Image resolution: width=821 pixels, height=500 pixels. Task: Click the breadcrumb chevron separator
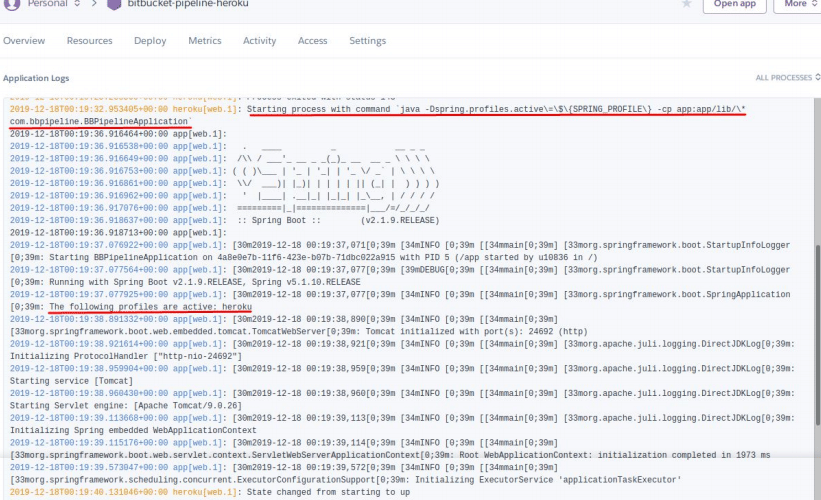(x=94, y=4)
